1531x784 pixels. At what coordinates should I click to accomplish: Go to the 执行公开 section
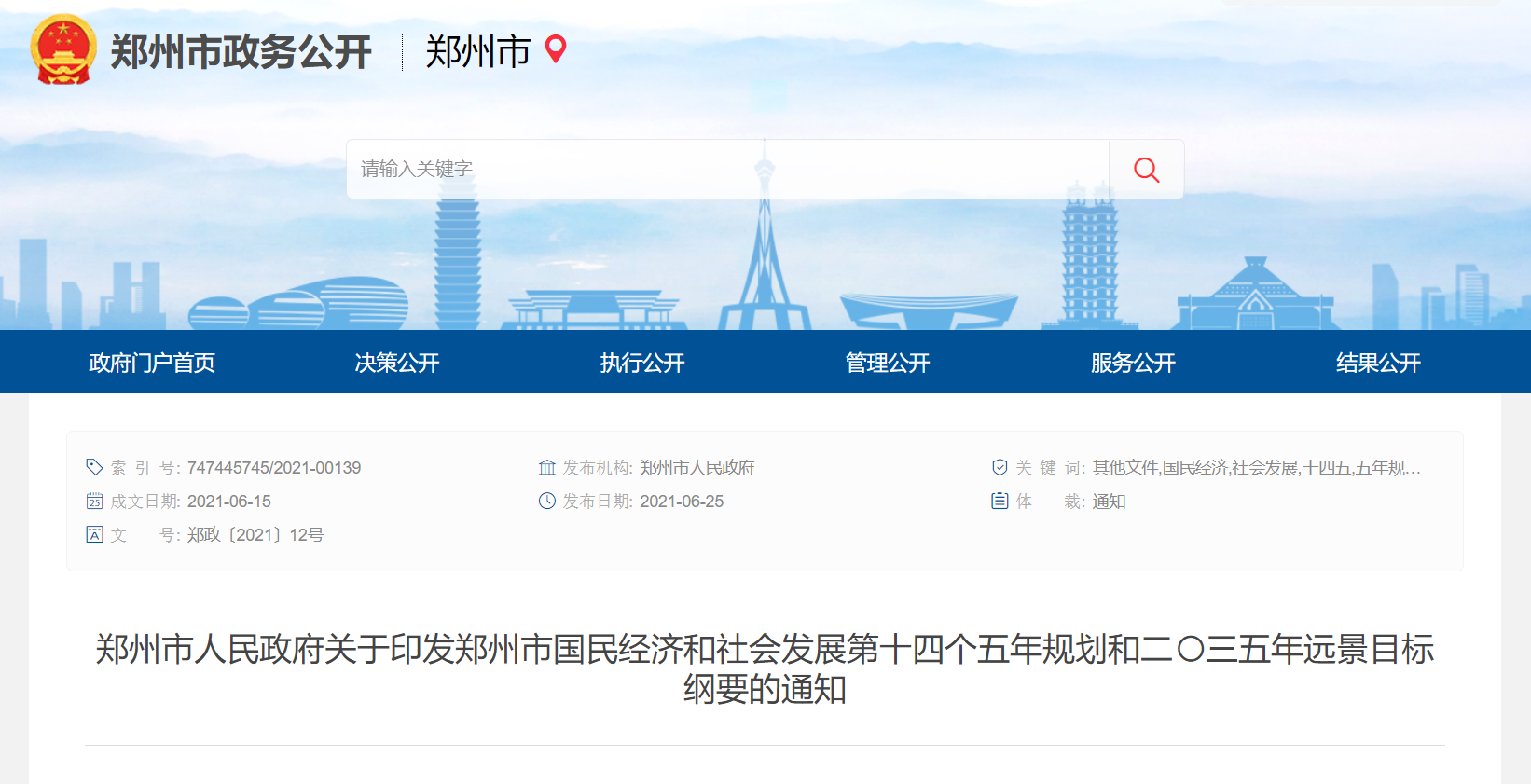coord(642,363)
